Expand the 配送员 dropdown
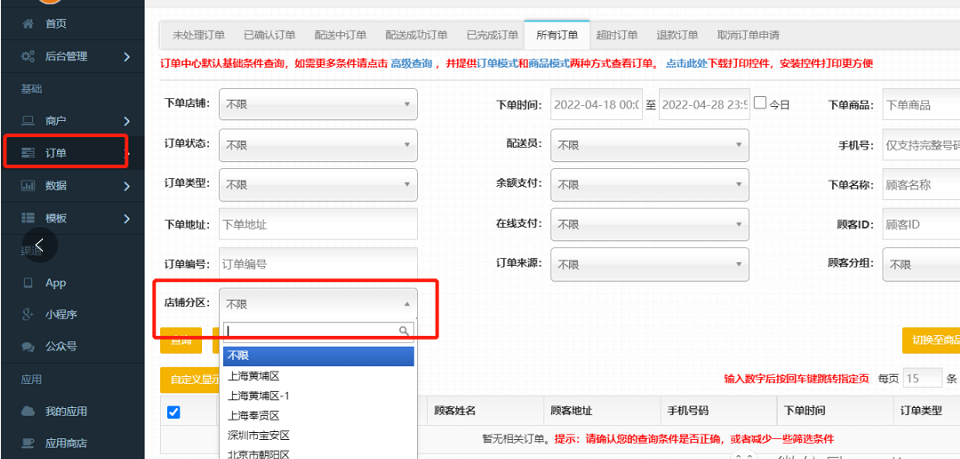Screen dimensions: 960x459 click(x=650, y=145)
